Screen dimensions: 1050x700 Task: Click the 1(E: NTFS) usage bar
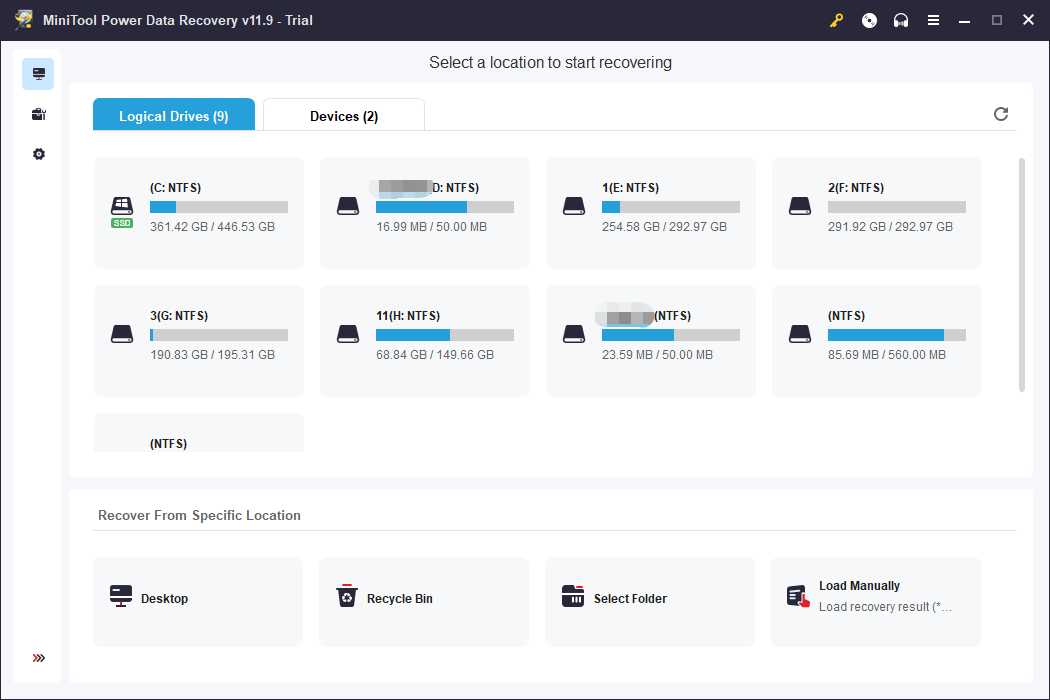coord(671,207)
